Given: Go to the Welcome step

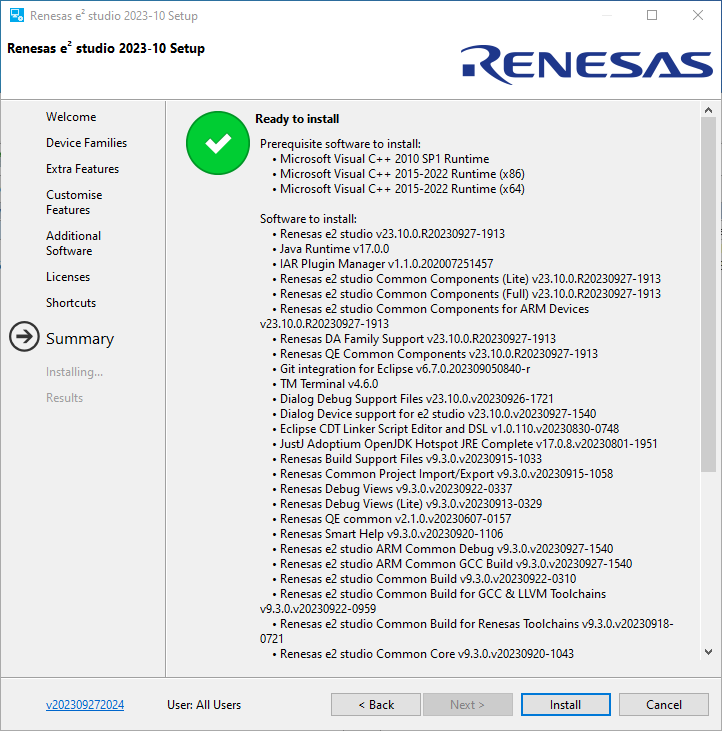Looking at the screenshot, I should pos(71,117).
